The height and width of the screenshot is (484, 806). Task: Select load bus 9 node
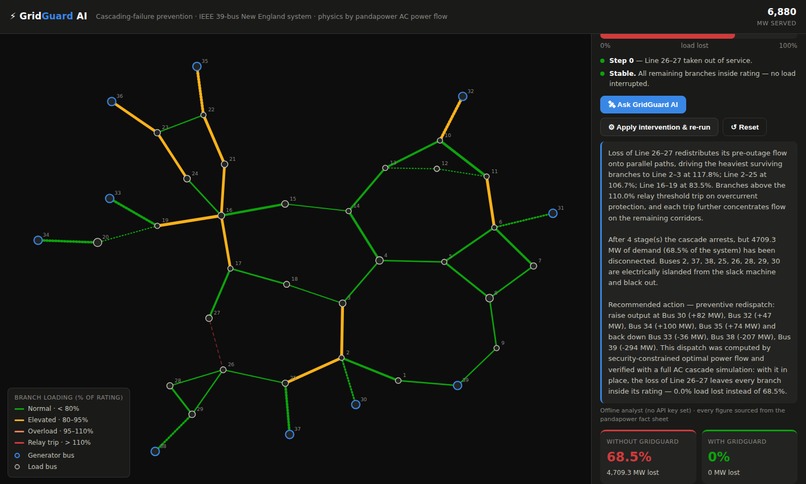pos(497,348)
